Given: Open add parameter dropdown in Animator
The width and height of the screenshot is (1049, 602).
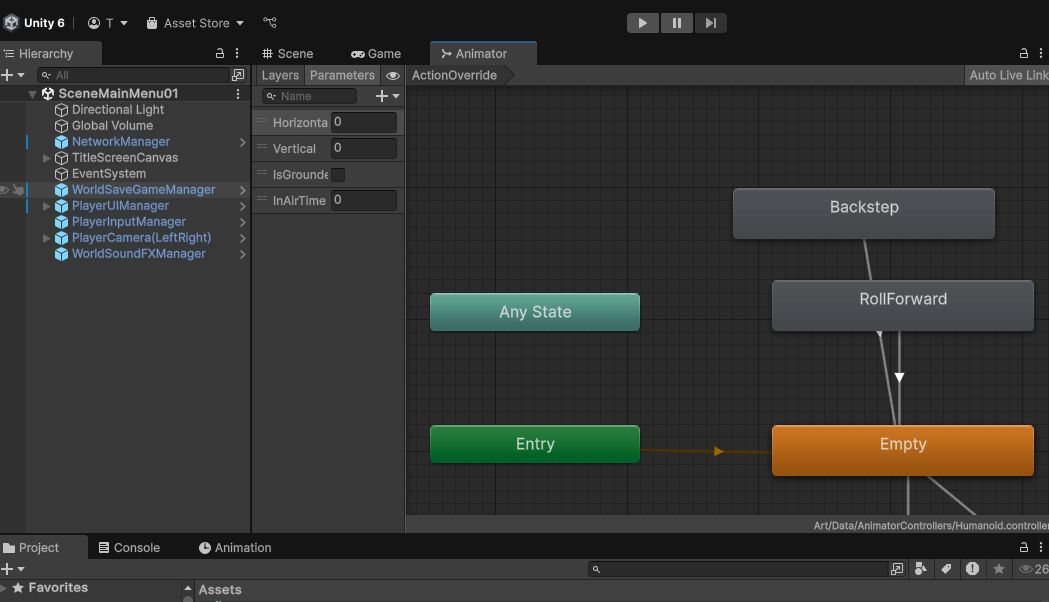Looking at the screenshot, I should 387,96.
